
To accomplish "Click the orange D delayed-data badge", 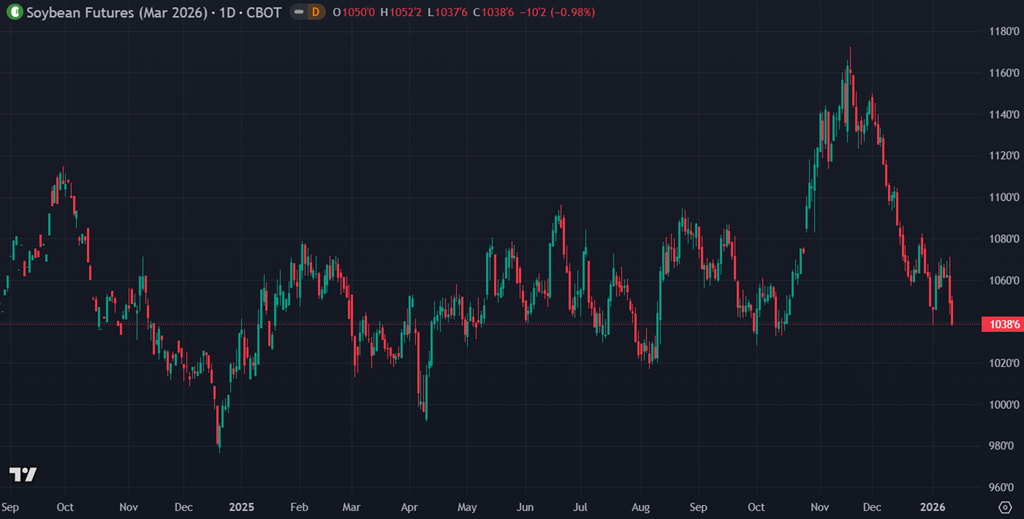I will pyautogui.click(x=315, y=12).
